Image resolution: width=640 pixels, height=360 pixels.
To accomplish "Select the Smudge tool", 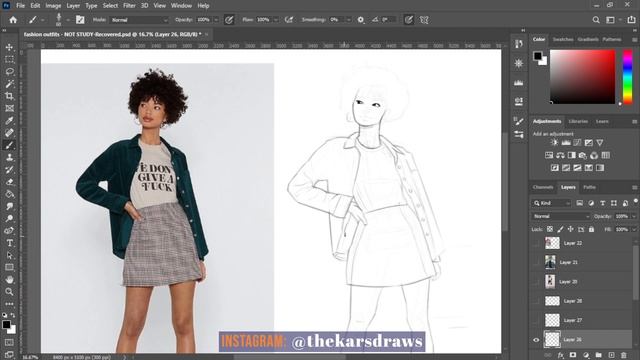I will tap(9, 207).
